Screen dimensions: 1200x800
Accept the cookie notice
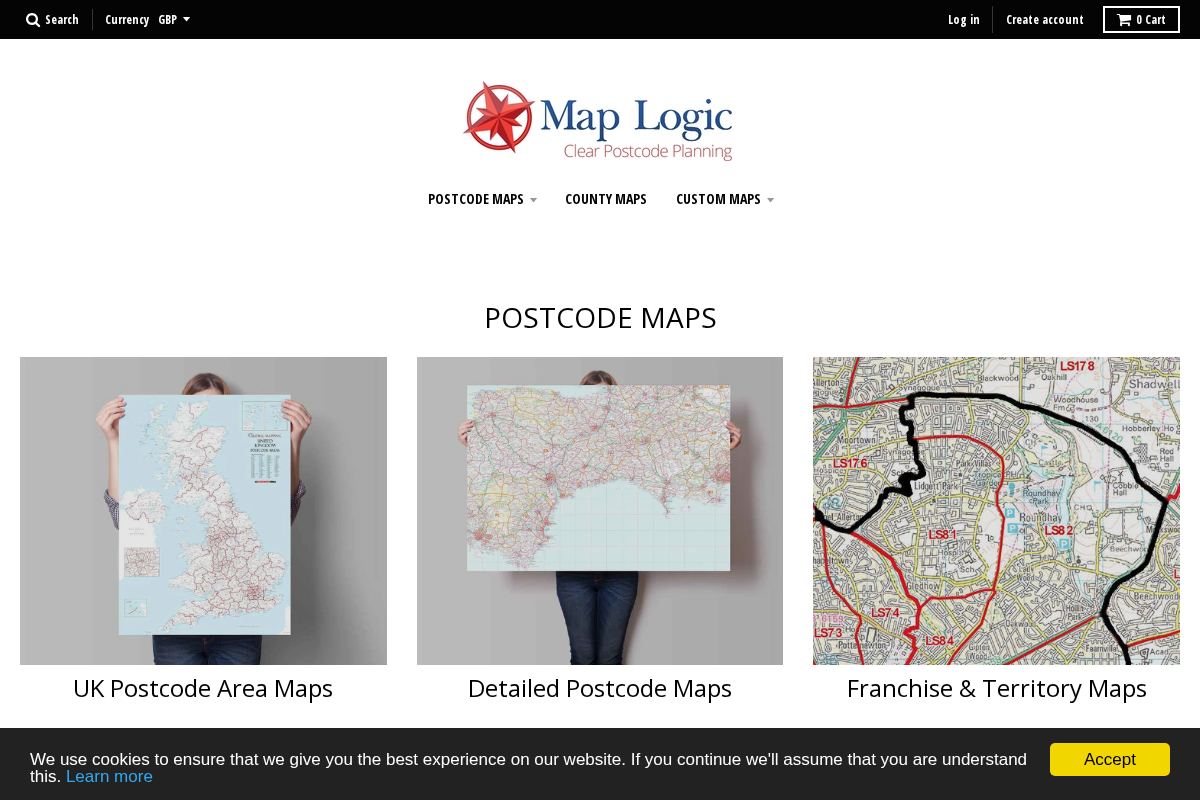[x=1109, y=759]
